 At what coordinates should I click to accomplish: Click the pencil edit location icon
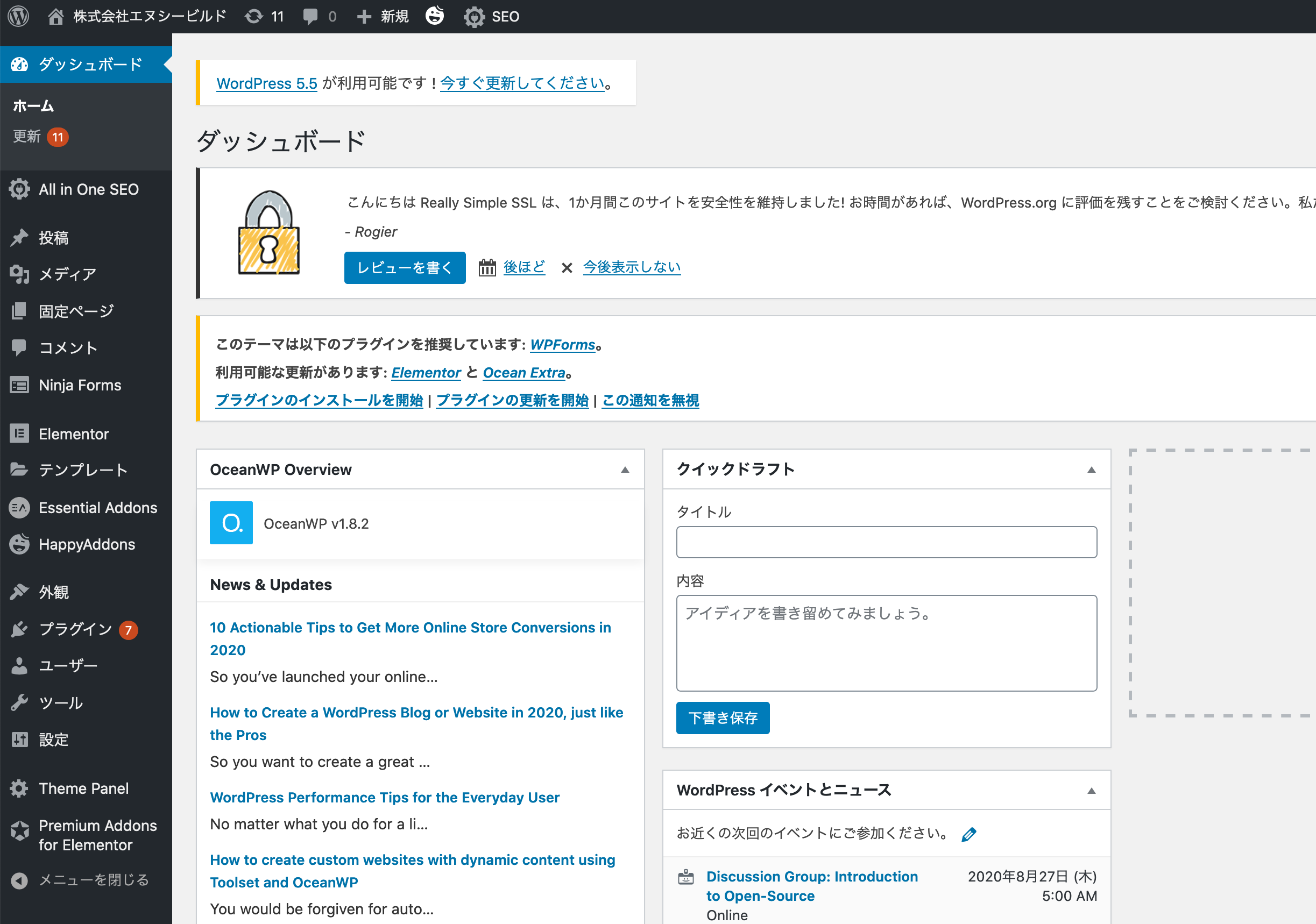[x=968, y=834]
